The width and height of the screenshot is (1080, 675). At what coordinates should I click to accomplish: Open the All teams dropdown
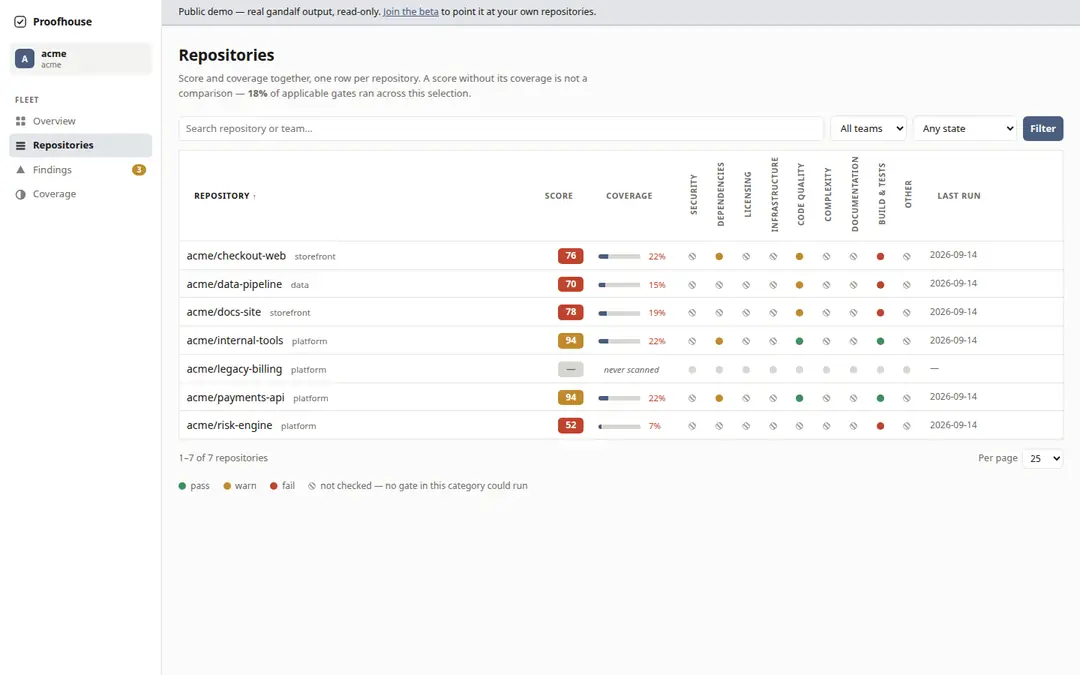[868, 128]
